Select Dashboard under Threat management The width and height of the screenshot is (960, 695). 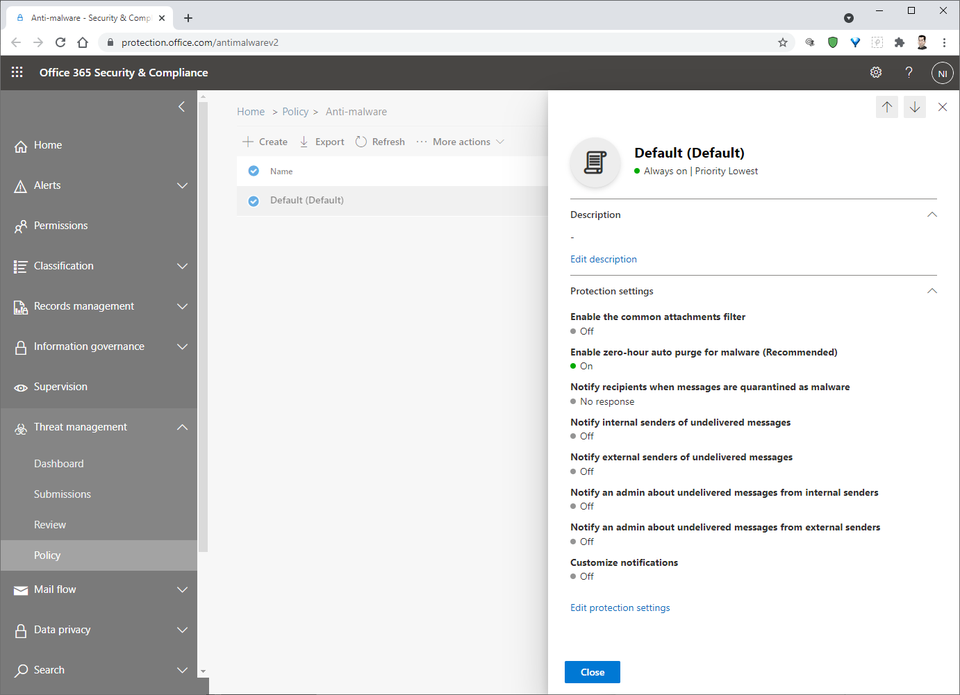pos(59,463)
